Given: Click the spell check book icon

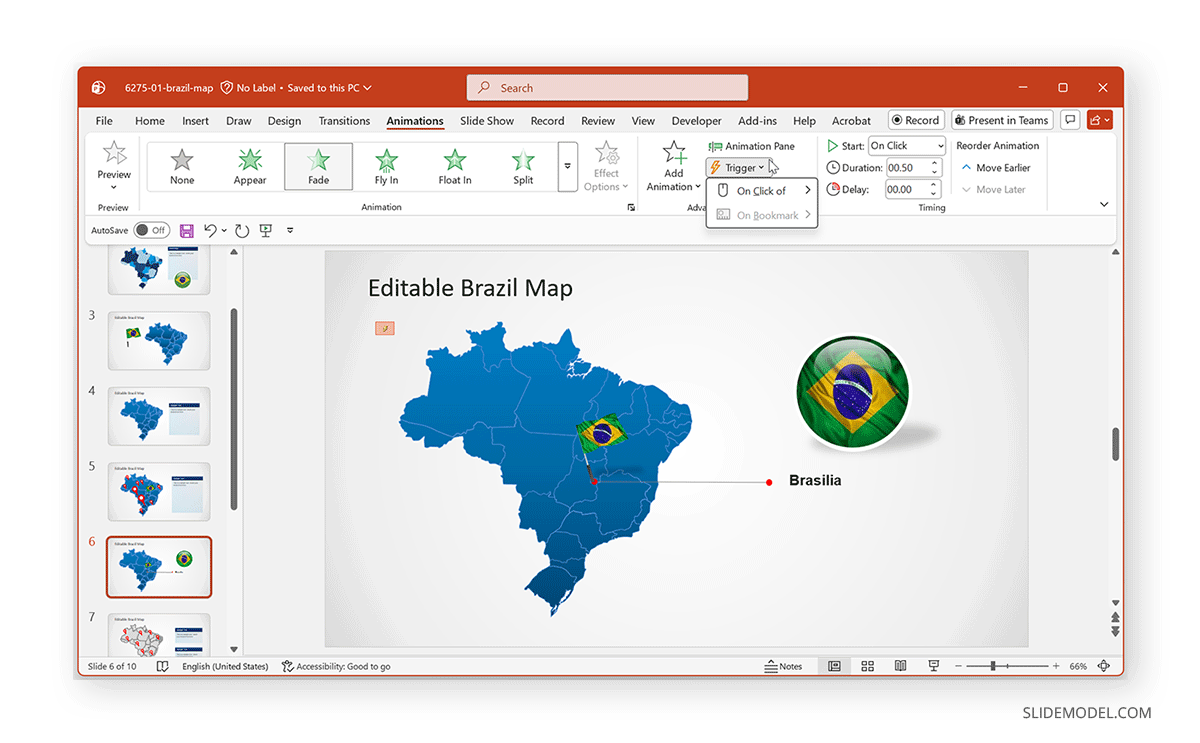Looking at the screenshot, I should tap(162, 666).
